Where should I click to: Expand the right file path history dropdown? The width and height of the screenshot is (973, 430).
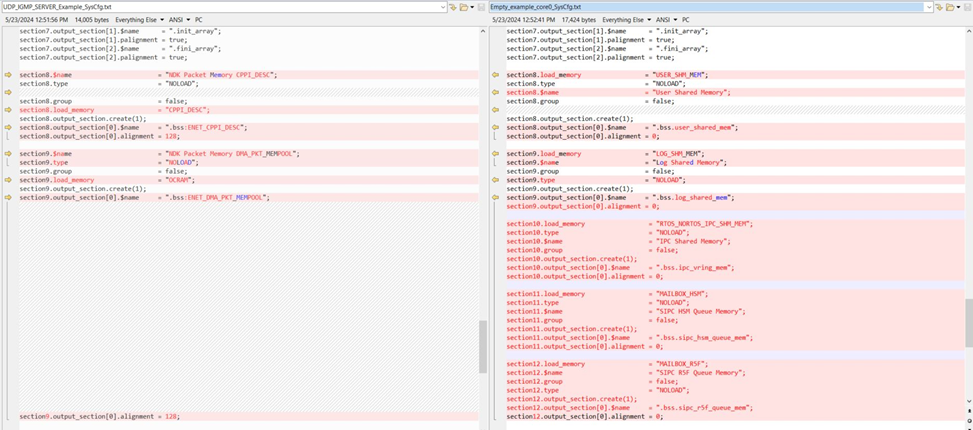click(x=929, y=7)
